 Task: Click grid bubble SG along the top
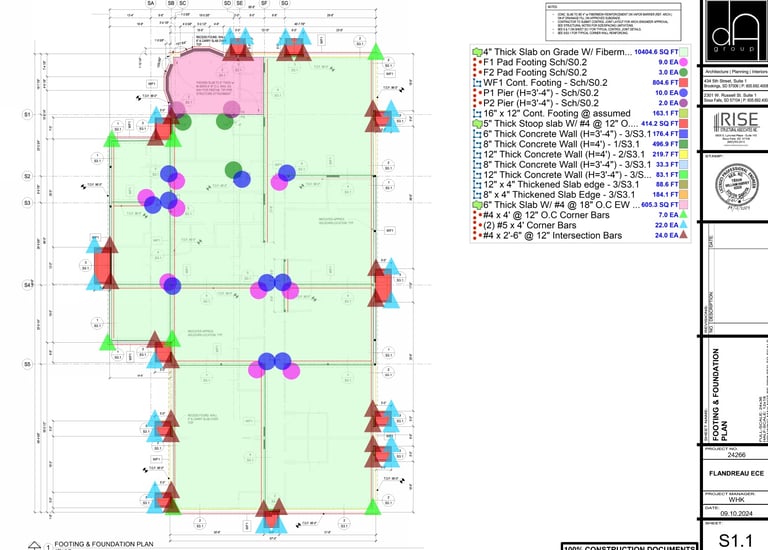tap(284, 3)
